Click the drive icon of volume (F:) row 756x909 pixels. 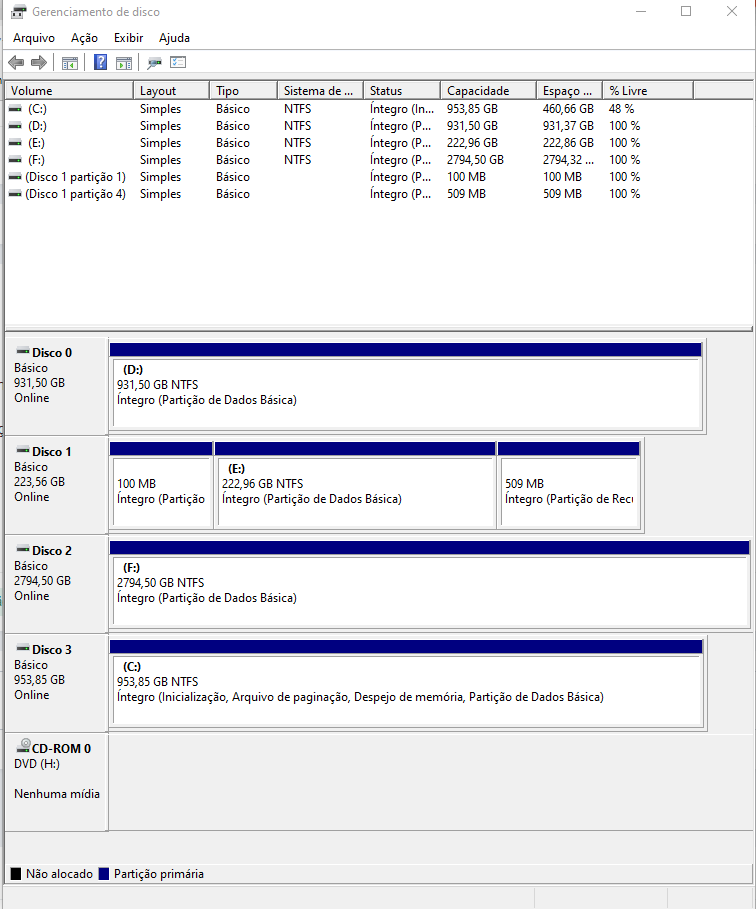point(15,159)
